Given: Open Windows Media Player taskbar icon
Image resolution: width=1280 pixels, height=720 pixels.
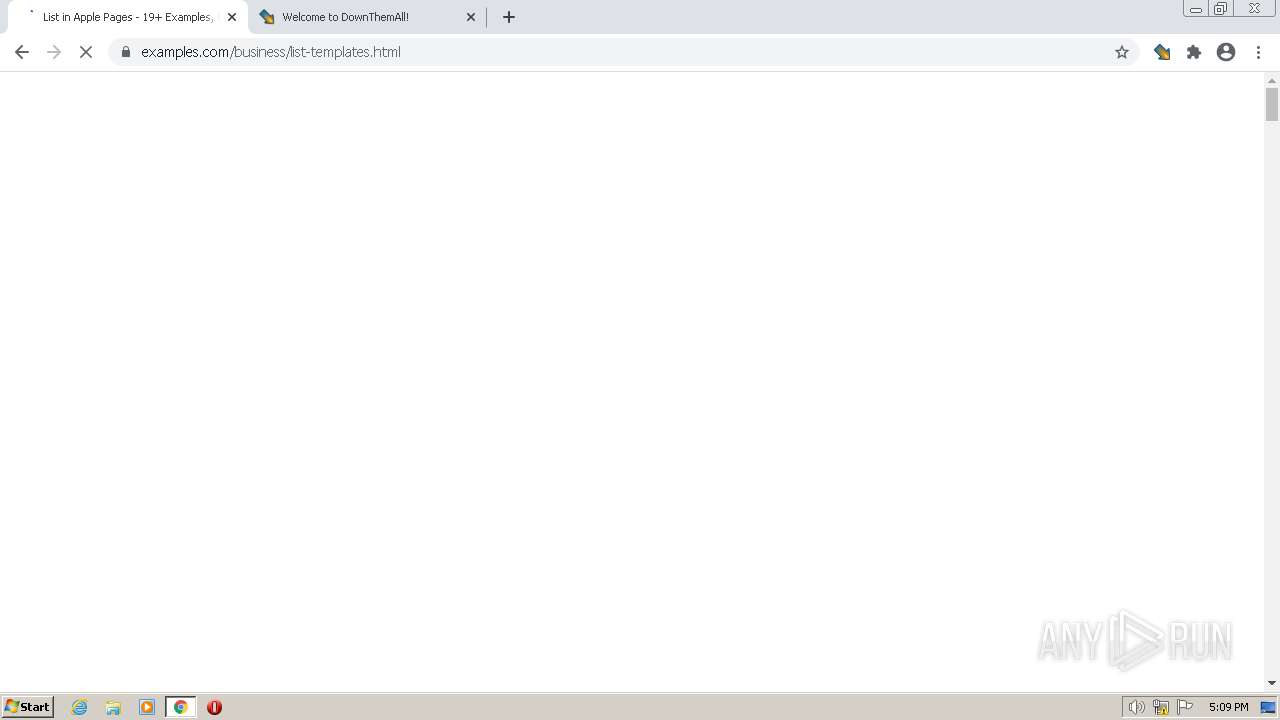Looking at the screenshot, I should tap(147, 707).
